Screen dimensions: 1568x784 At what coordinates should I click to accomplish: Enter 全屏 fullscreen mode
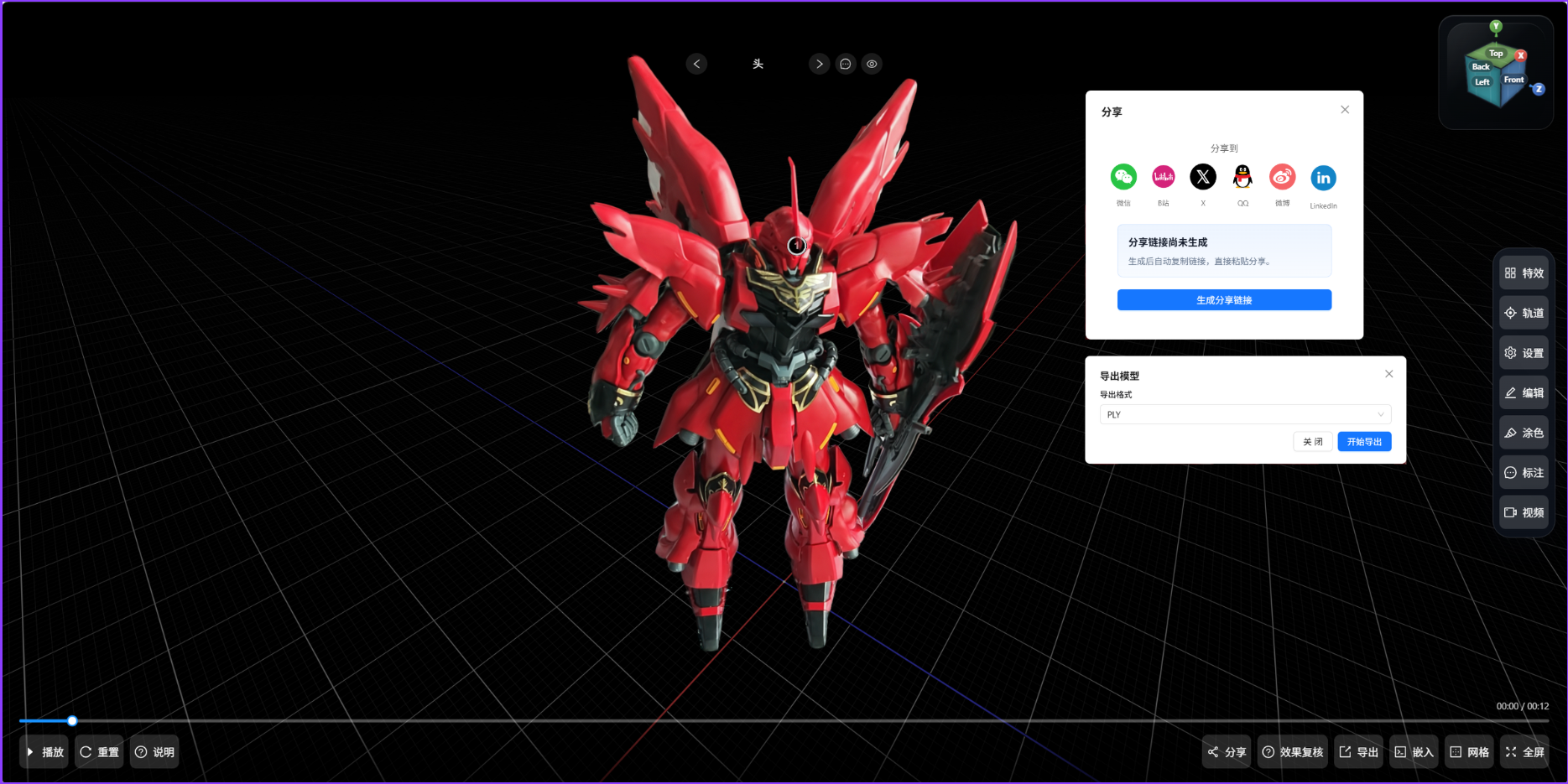[x=1524, y=752]
